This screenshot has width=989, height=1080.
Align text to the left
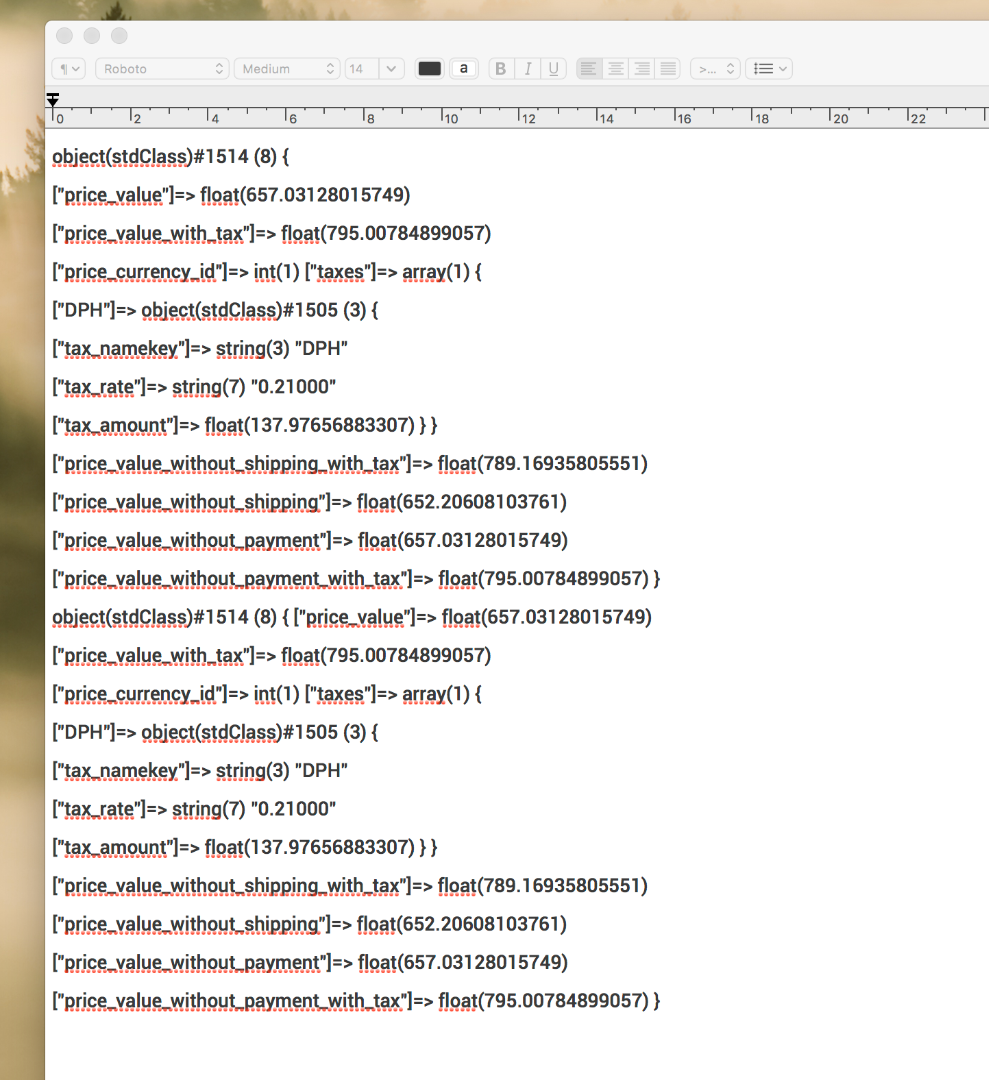click(x=589, y=69)
